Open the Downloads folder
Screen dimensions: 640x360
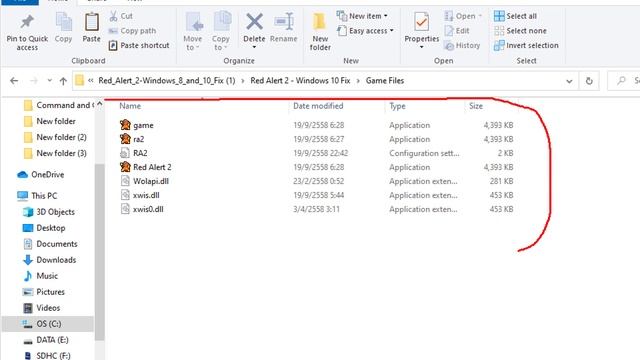point(49,260)
